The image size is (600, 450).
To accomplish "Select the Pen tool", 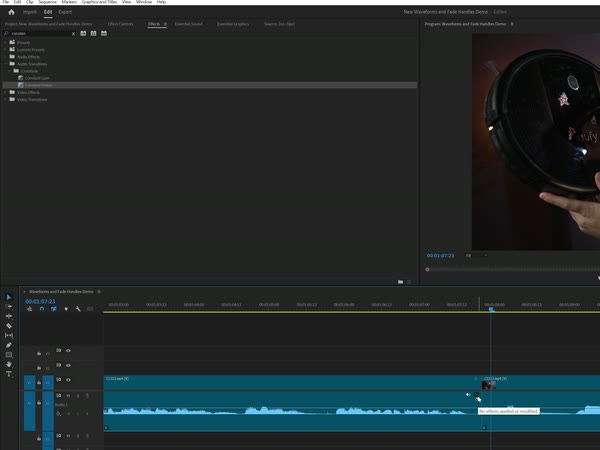I will click(x=9, y=345).
